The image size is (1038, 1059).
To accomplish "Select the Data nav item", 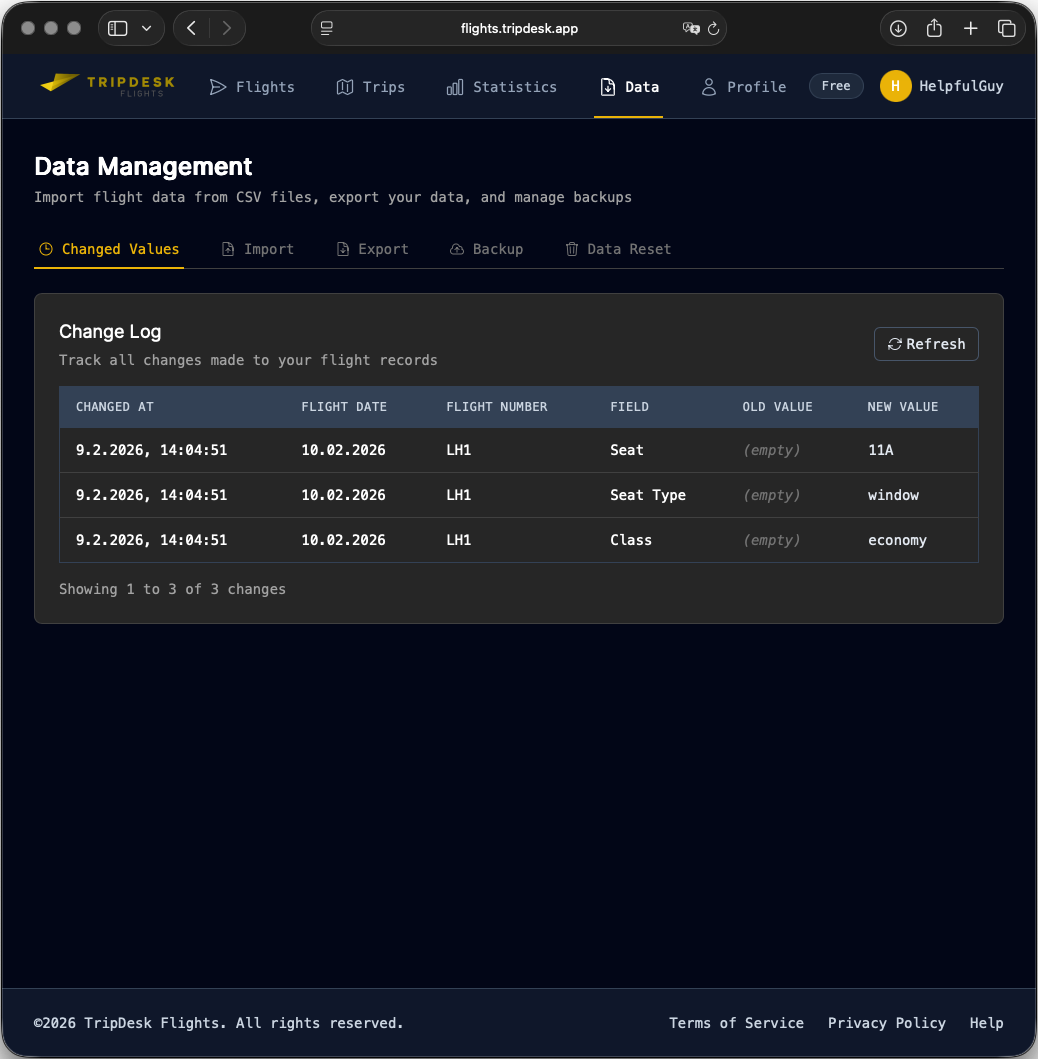I will [x=629, y=87].
